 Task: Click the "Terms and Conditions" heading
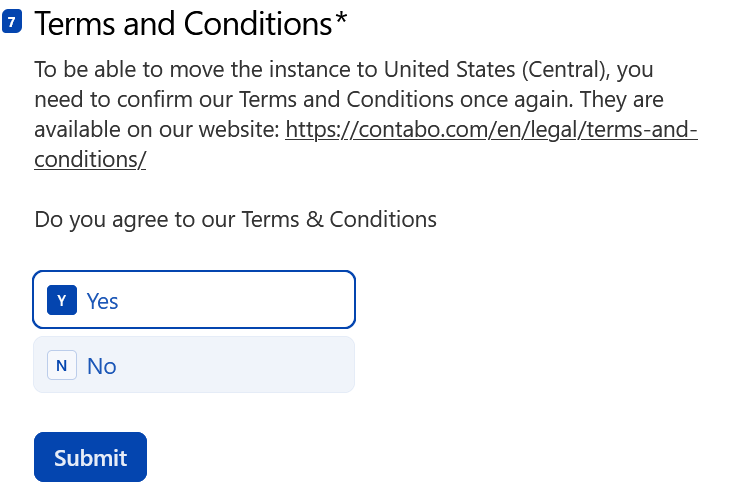tap(184, 24)
